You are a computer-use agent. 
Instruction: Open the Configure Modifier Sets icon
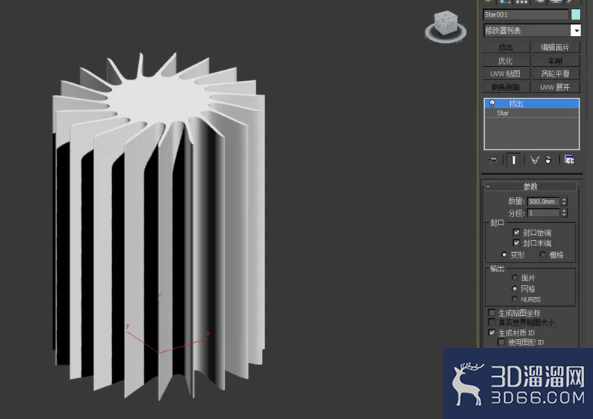click(569, 160)
